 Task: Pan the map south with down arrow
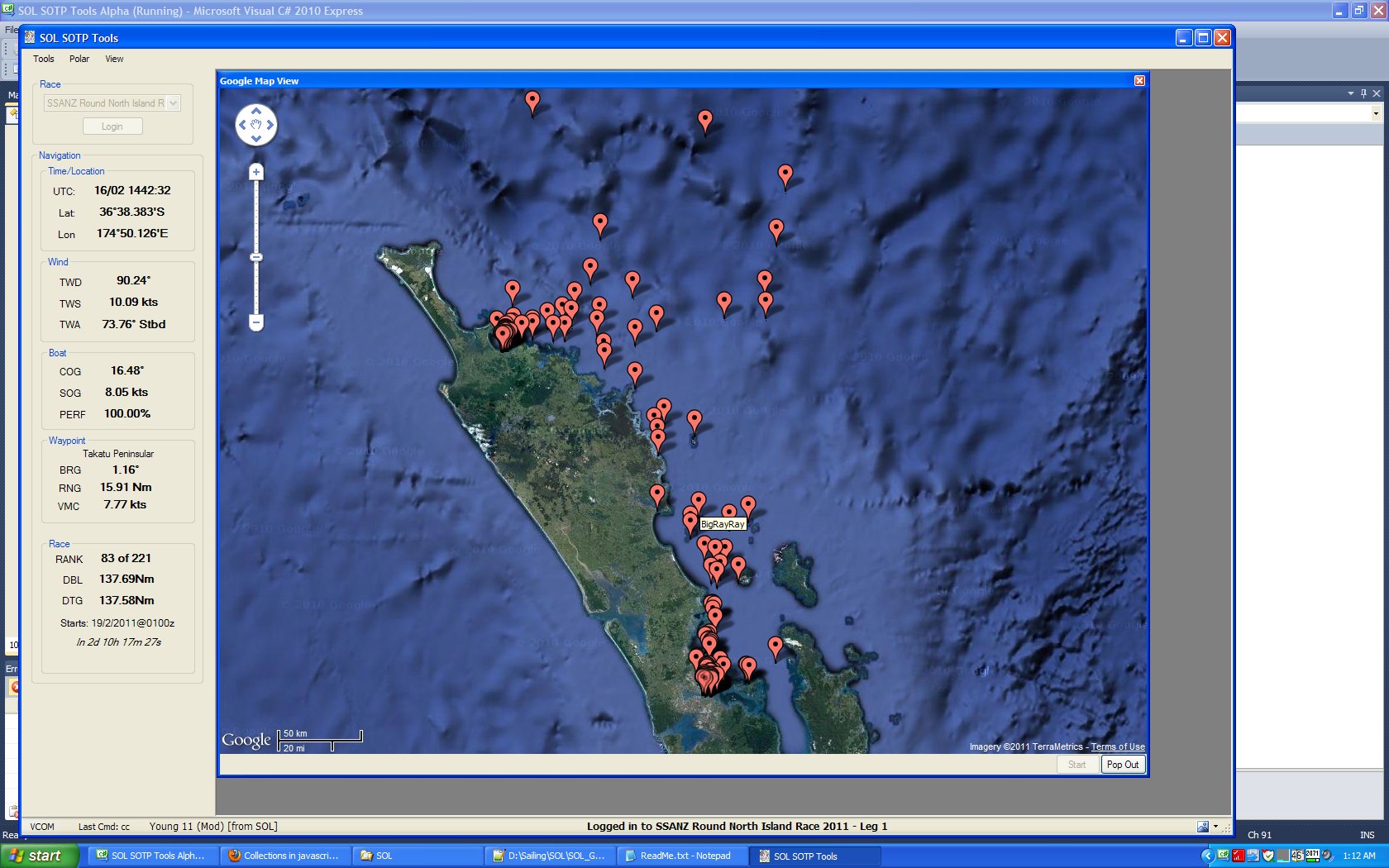[256, 139]
